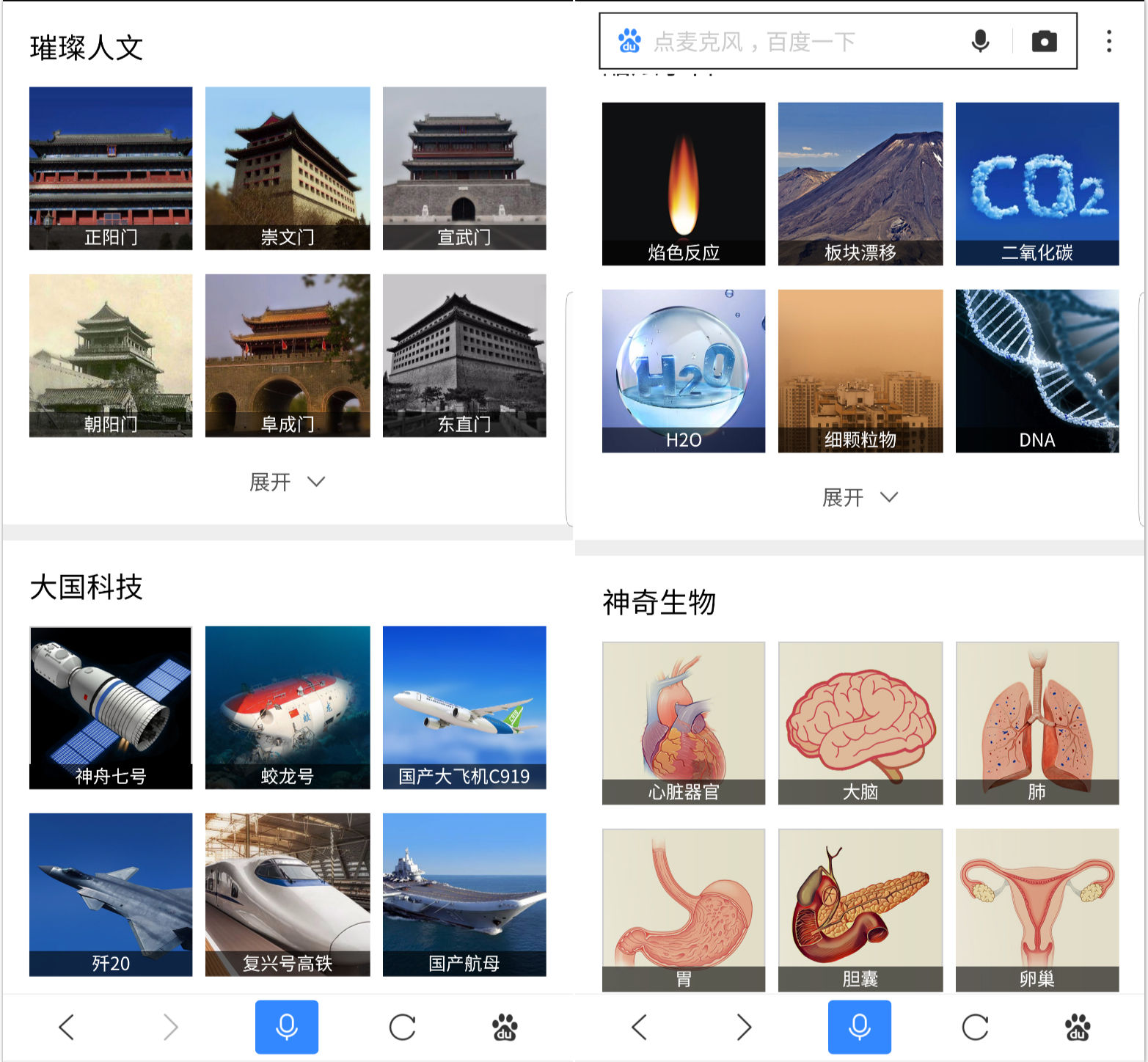This screenshot has height=1062, width=1148.
Task: Click the refresh icon on the 大国科技 page
Action: [402, 1027]
